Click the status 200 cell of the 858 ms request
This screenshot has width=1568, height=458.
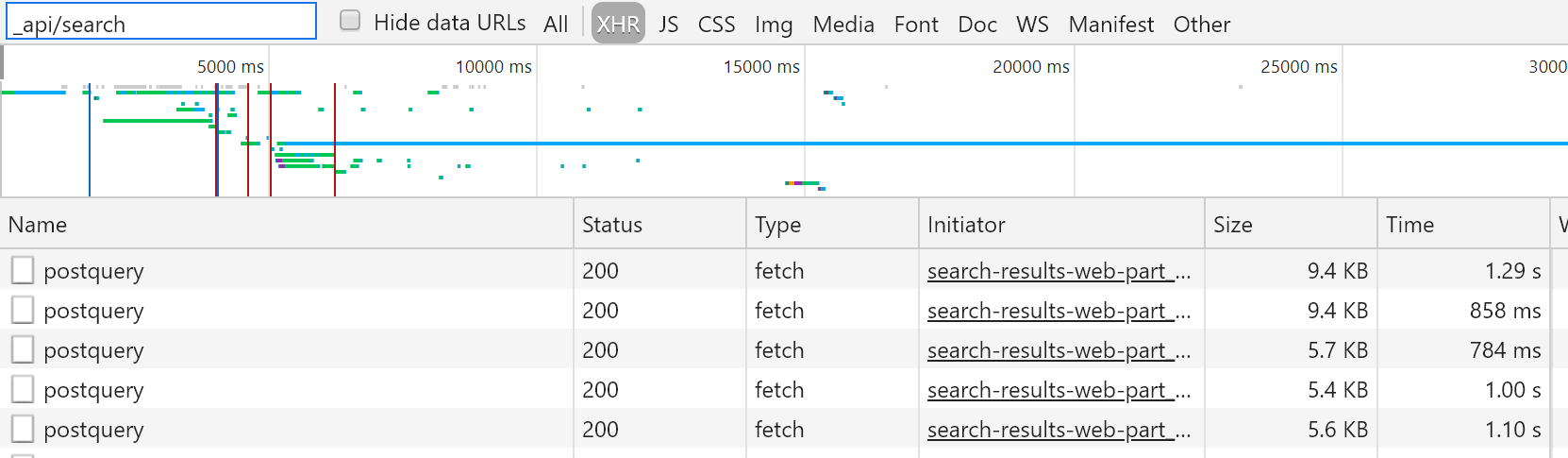(659, 310)
